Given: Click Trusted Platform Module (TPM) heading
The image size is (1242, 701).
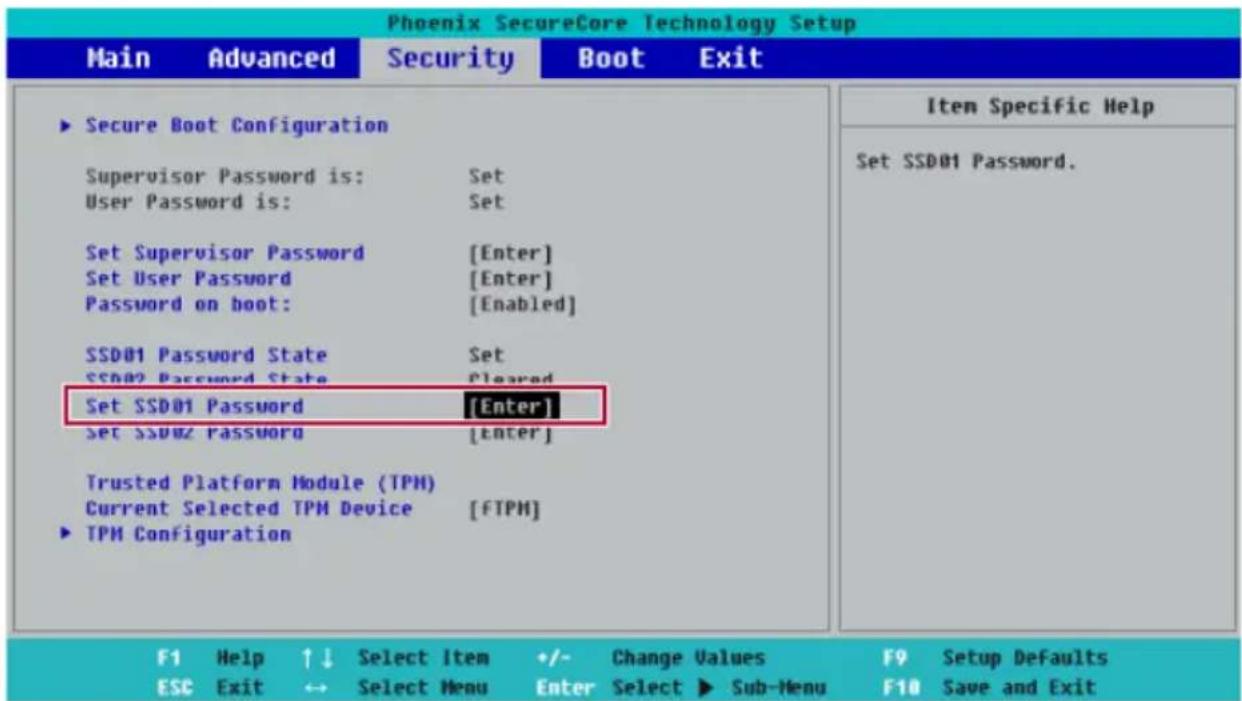Looking at the screenshot, I should point(260,484).
